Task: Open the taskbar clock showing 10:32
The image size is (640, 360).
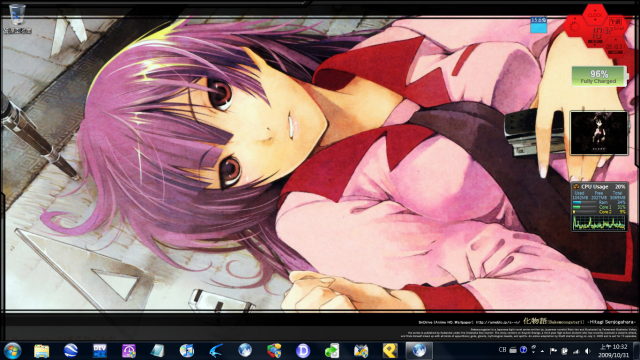Action: click(614, 351)
